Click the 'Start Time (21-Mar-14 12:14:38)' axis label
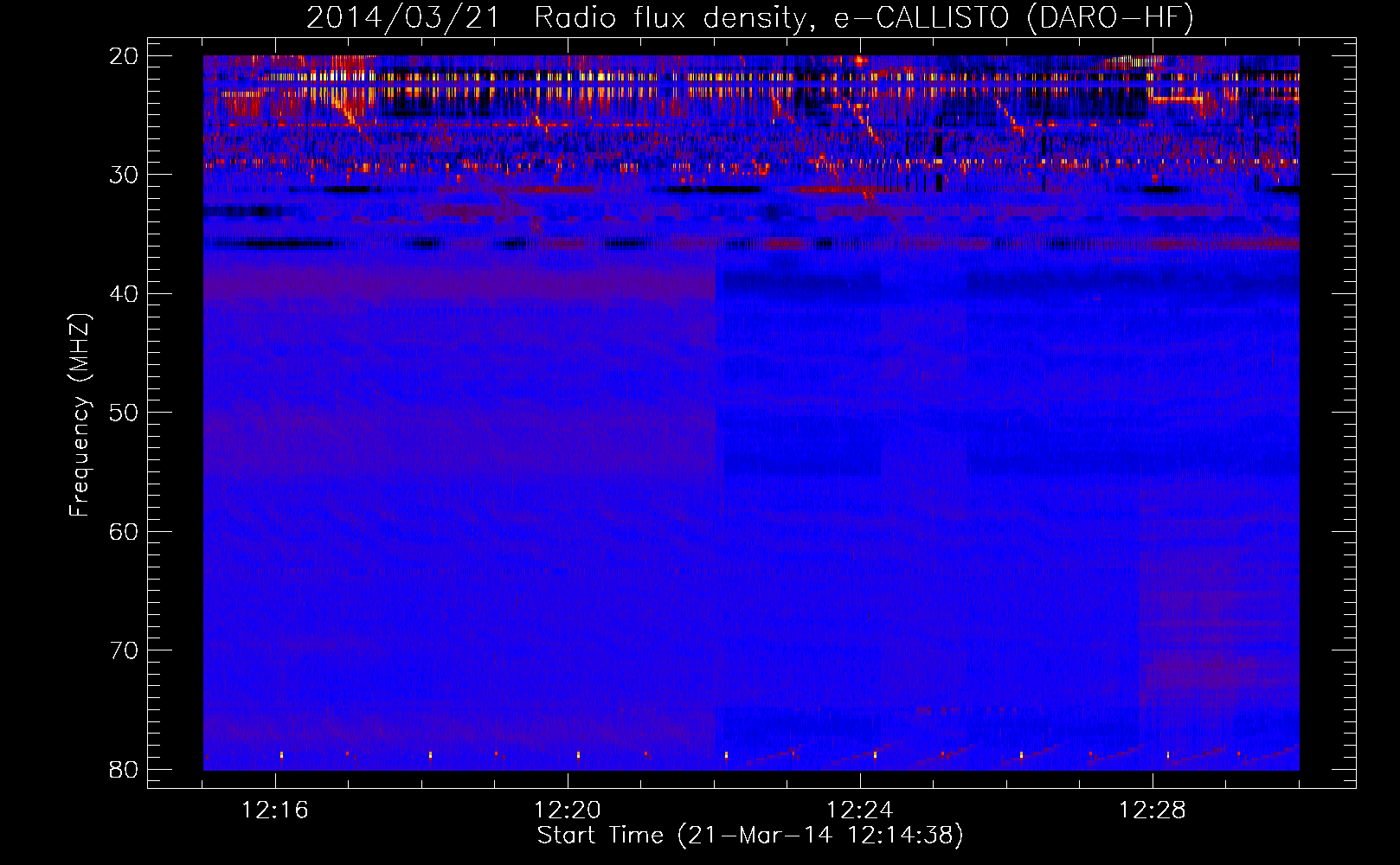The height and width of the screenshot is (865, 1400). pyautogui.click(x=750, y=836)
